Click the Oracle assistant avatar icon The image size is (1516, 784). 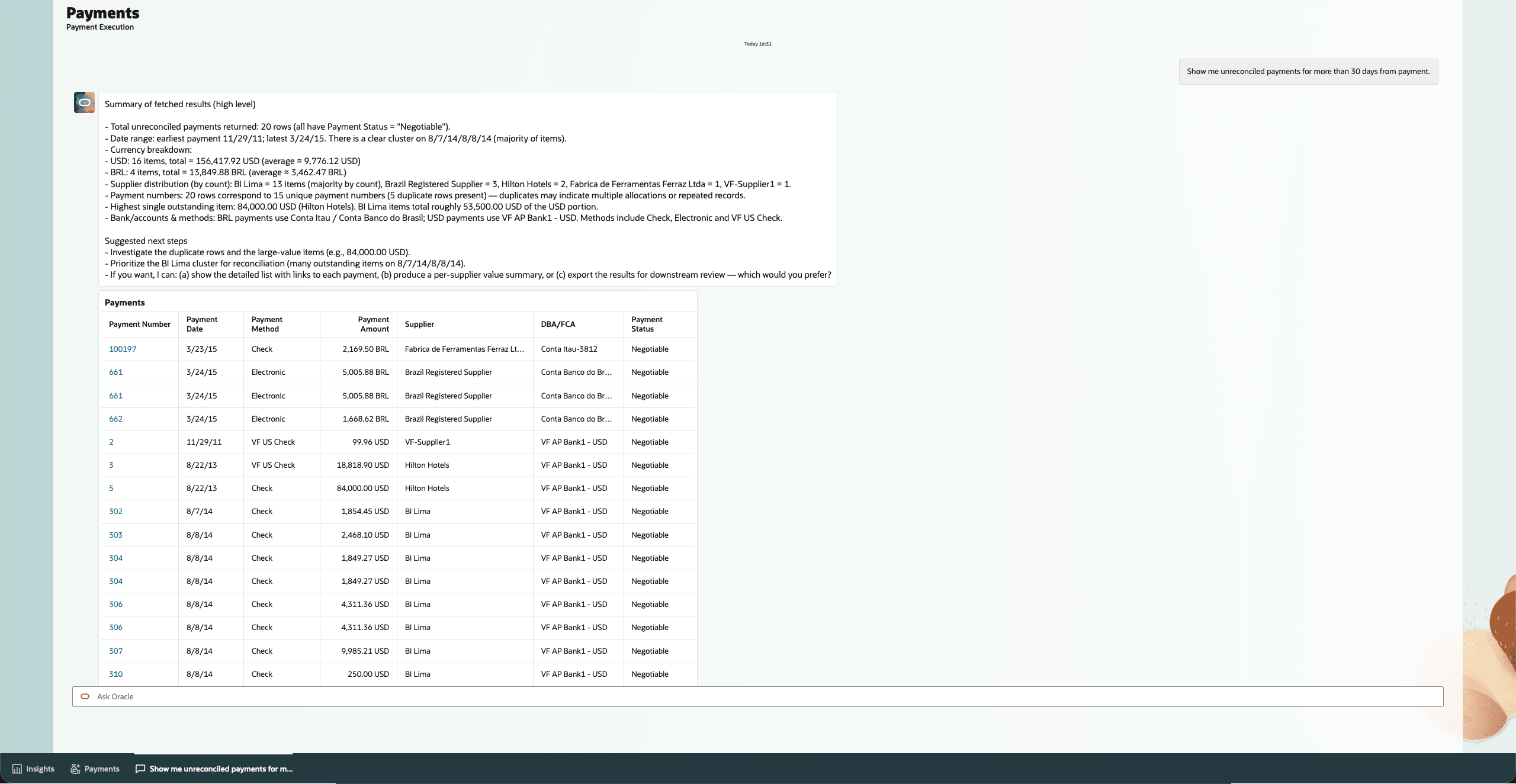click(84, 102)
